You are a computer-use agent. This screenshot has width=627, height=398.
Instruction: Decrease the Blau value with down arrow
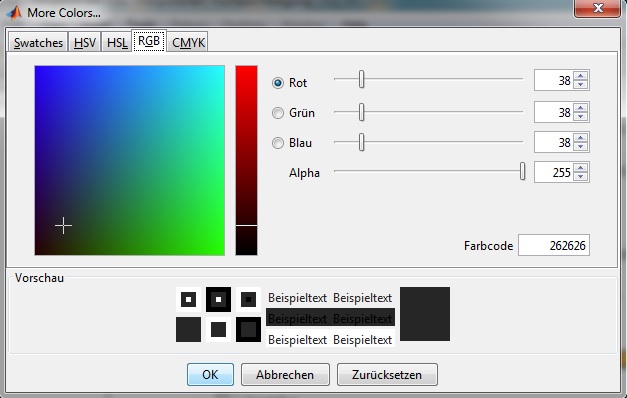pos(581,146)
